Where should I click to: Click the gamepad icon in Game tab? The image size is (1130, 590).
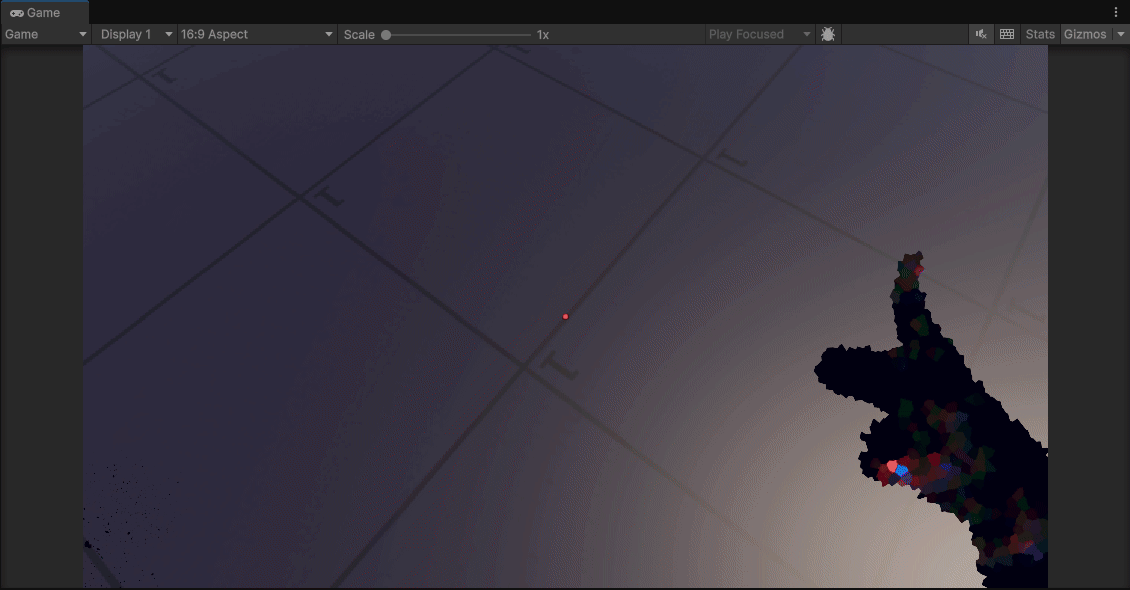[17, 13]
